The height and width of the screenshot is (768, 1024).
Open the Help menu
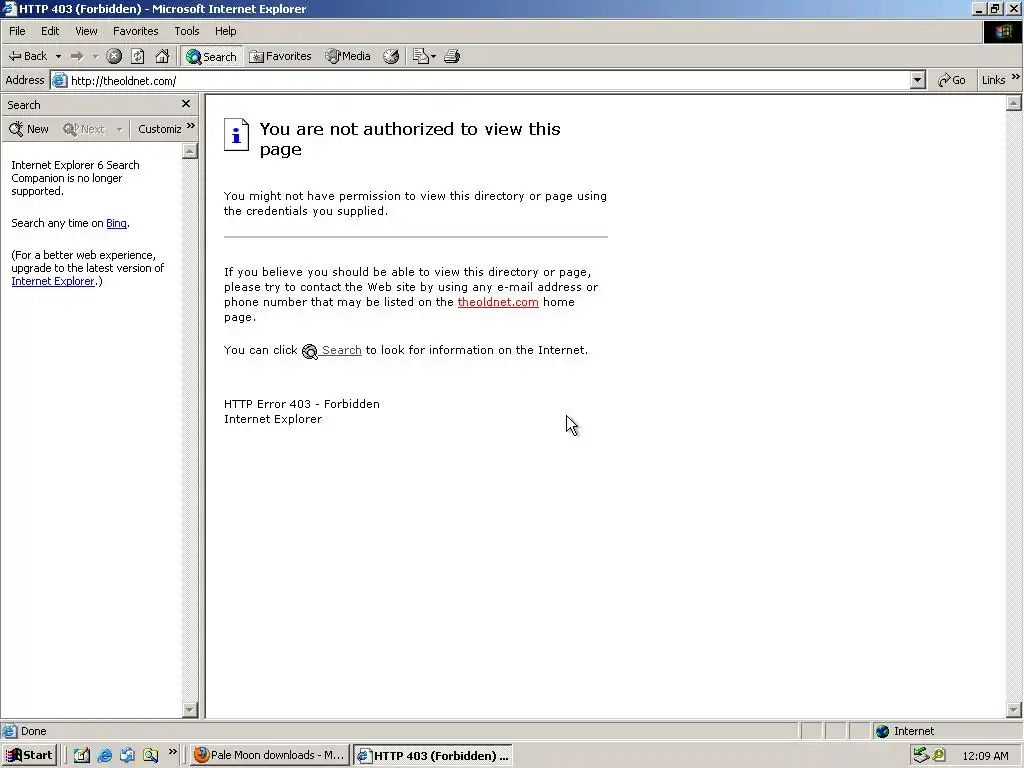click(x=225, y=31)
